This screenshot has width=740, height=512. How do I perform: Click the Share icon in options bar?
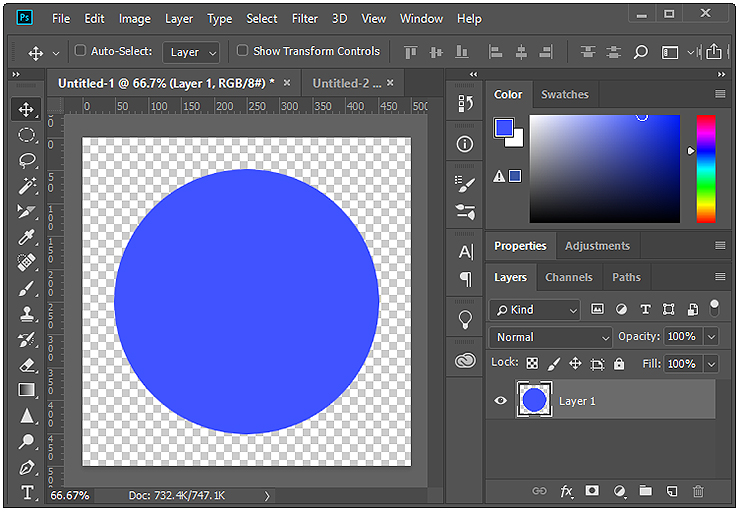pos(714,51)
